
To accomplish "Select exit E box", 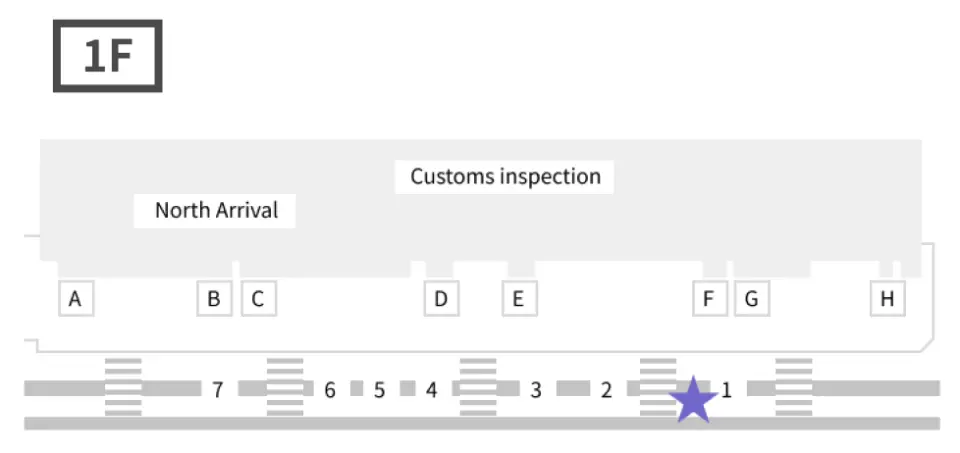I will pyautogui.click(x=518, y=298).
